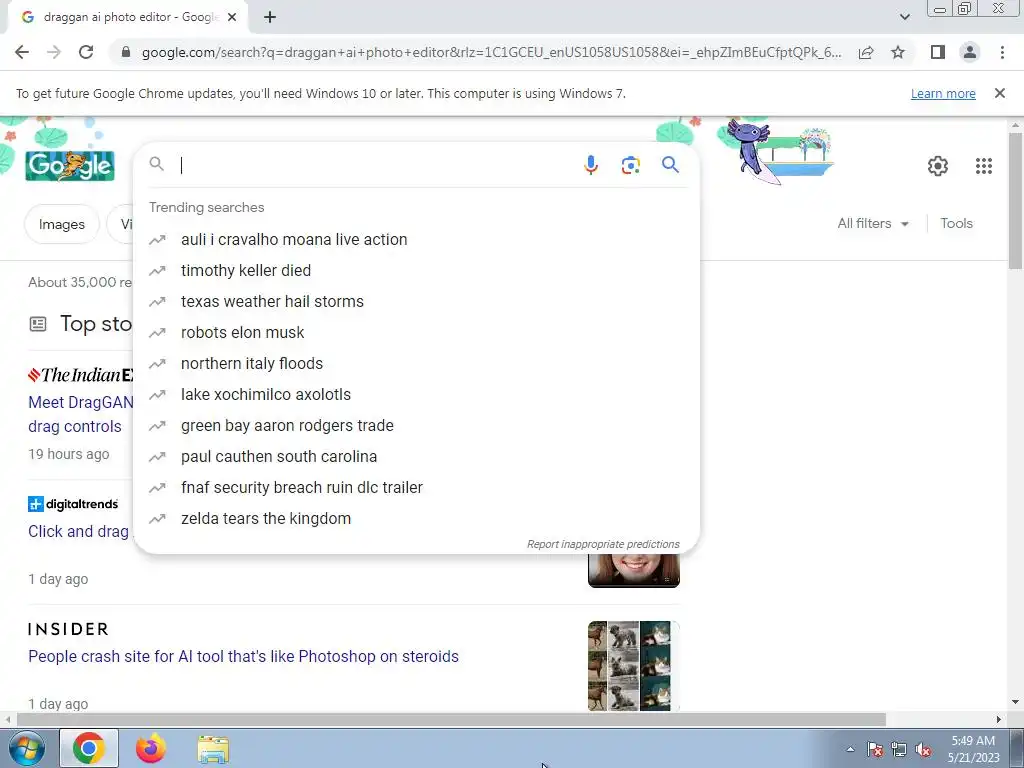Click the blue search magnifier button
1024x768 pixels.
point(670,165)
